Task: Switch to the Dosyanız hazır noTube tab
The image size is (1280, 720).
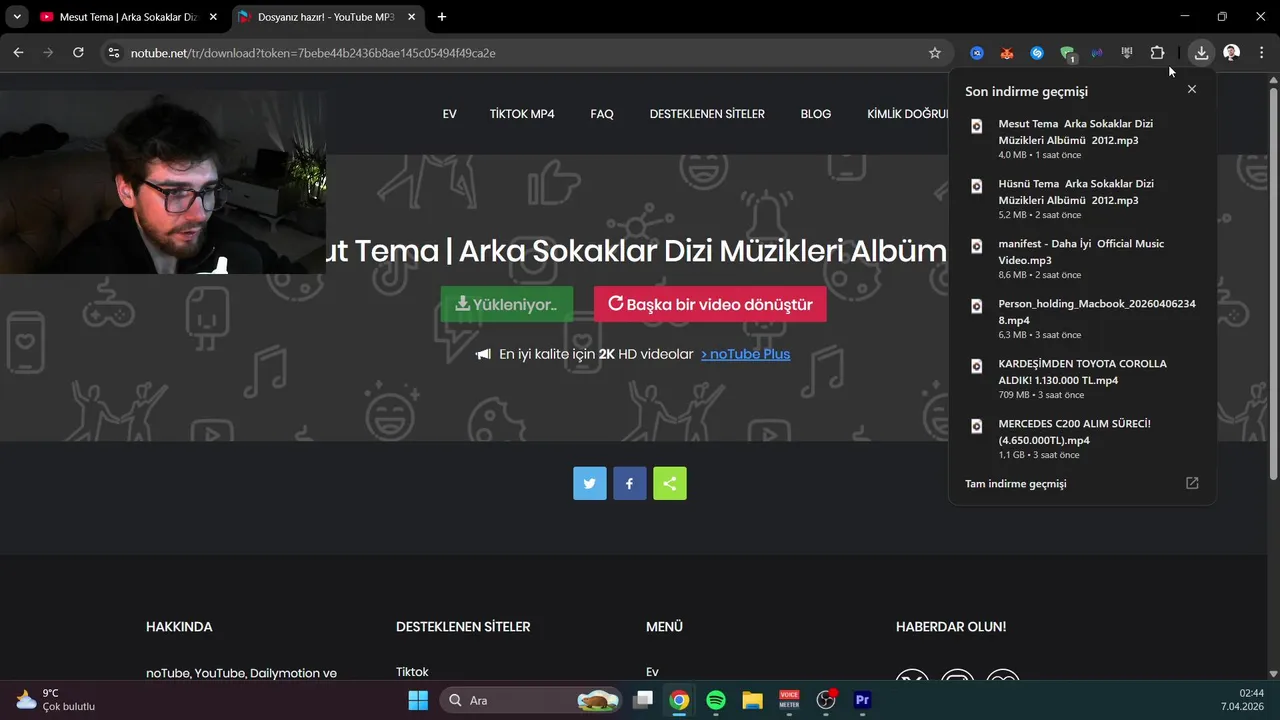Action: [325, 17]
